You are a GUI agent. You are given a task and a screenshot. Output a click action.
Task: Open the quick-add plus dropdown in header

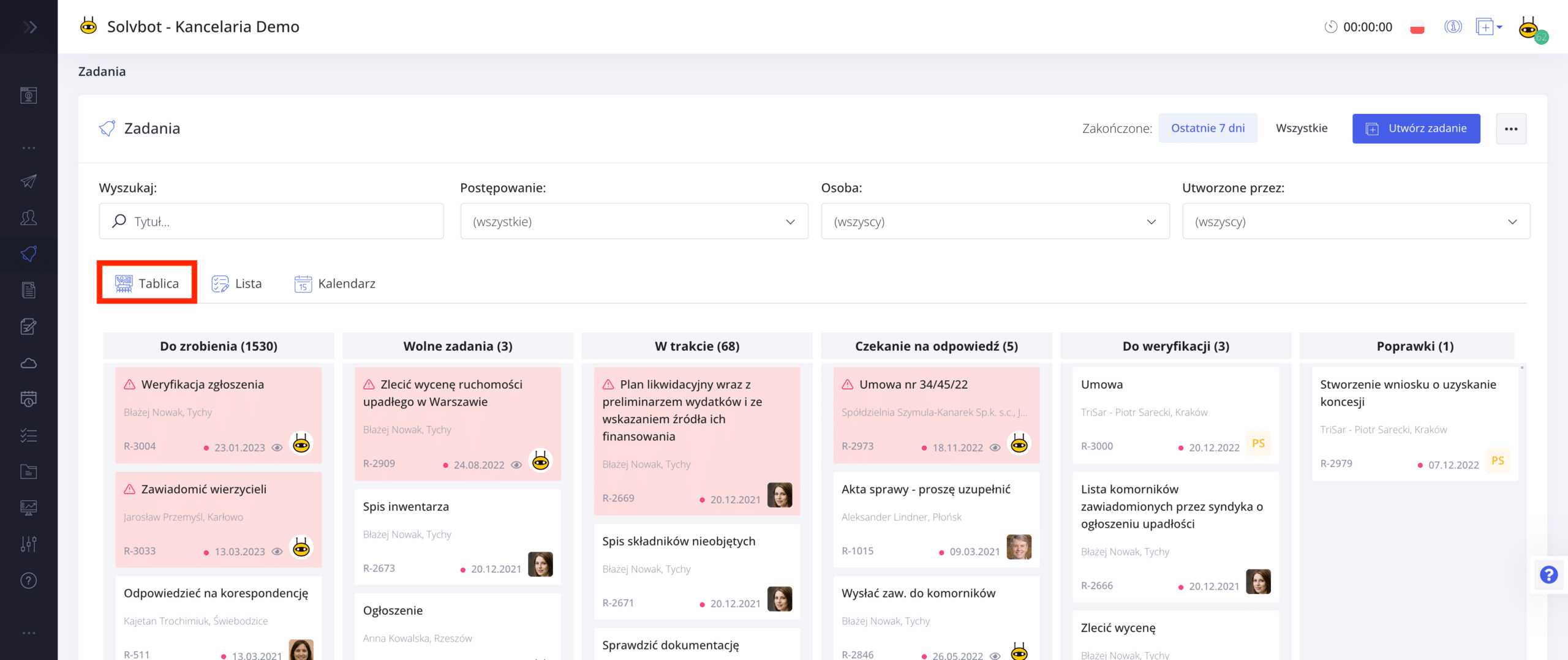[1489, 27]
